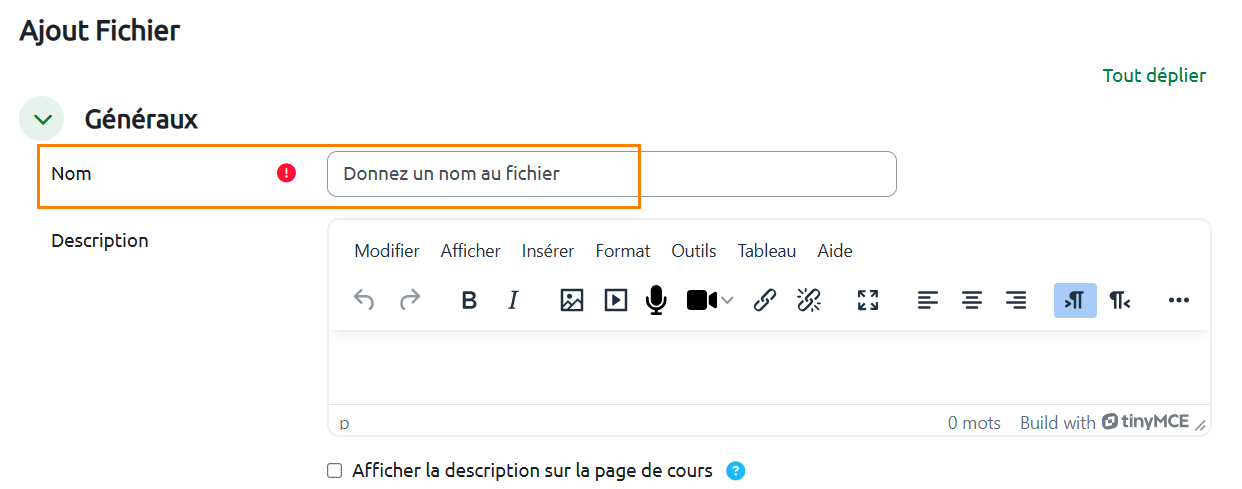Reveal more toolbar items with the ellipsis
1242x489 pixels.
pos(1179,300)
